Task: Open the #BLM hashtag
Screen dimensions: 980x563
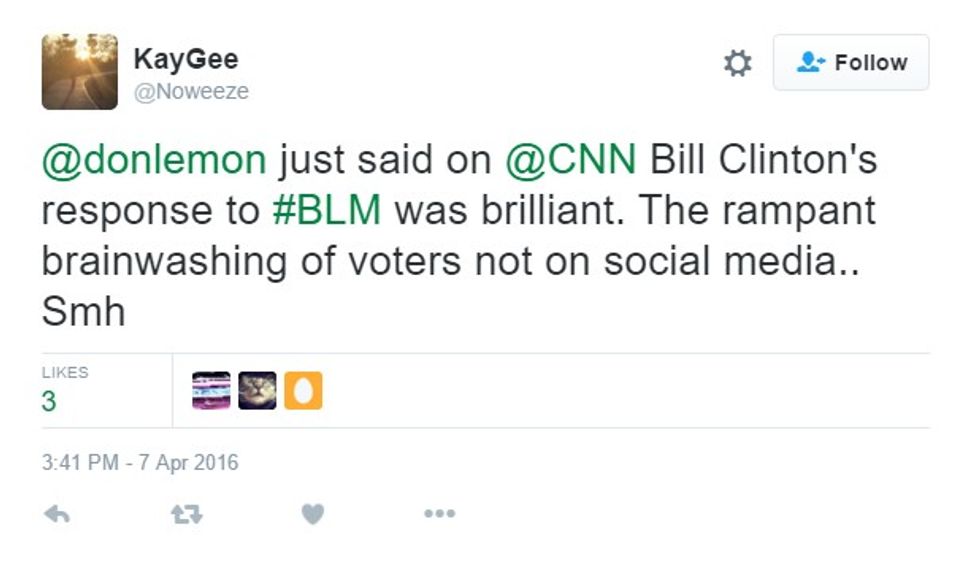Action: click(x=327, y=211)
